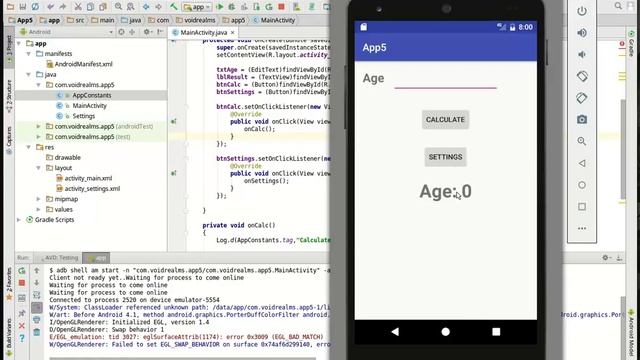
Task: Collapse the java folder
Action: [29, 74]
